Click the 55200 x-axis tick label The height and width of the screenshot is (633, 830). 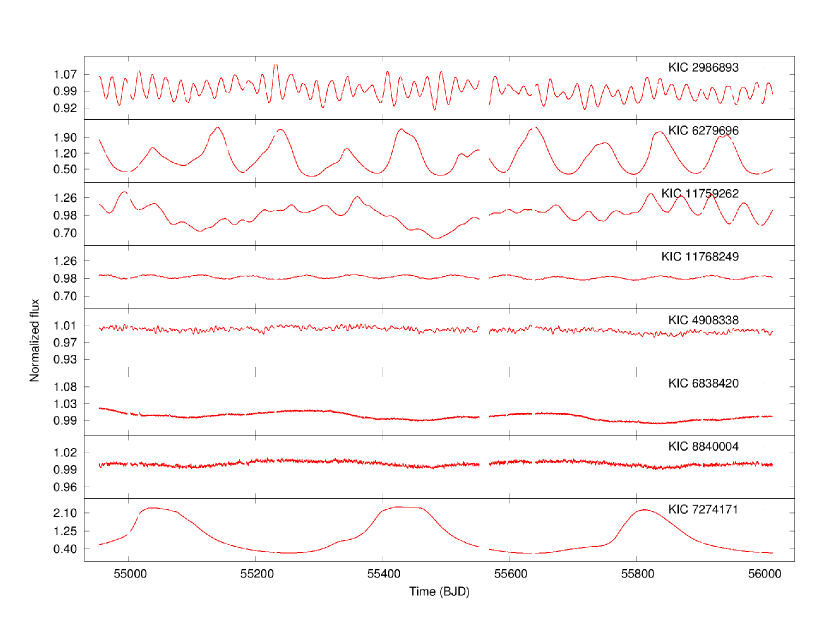(257, 574)
